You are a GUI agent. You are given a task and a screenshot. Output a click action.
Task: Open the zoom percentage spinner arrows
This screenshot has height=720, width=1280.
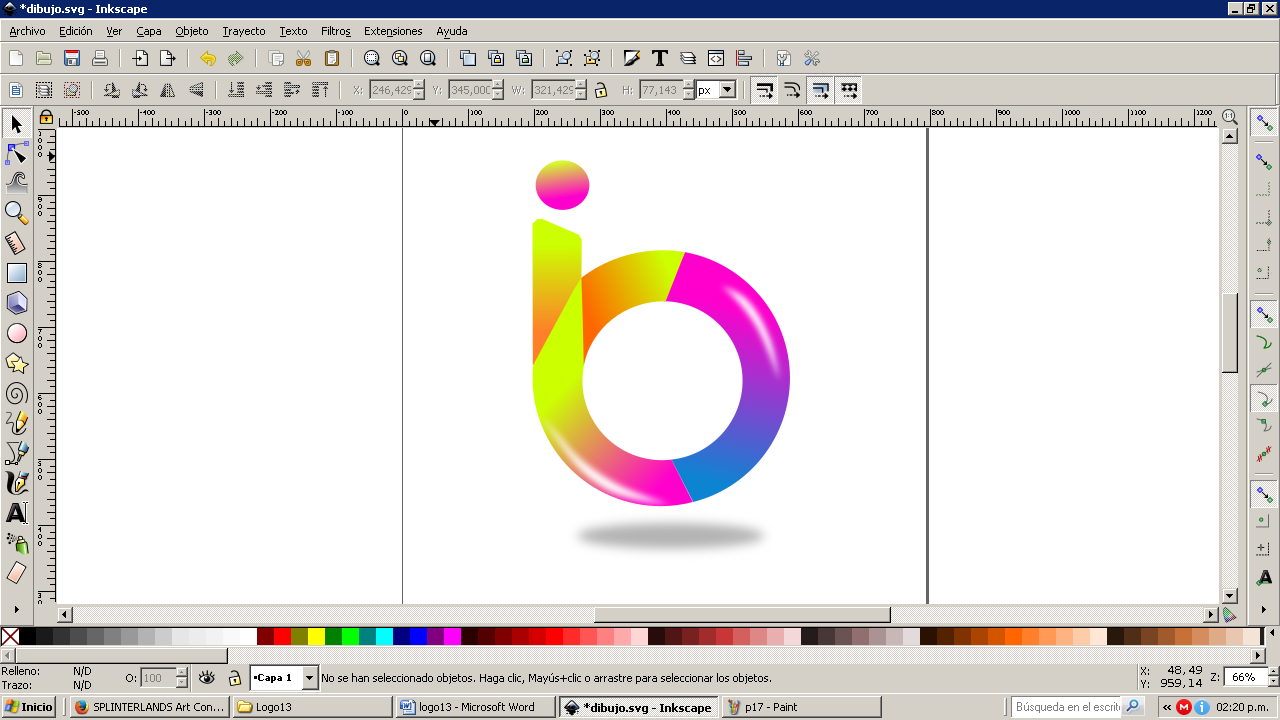pyautogui.click(x=1273, y=677)
